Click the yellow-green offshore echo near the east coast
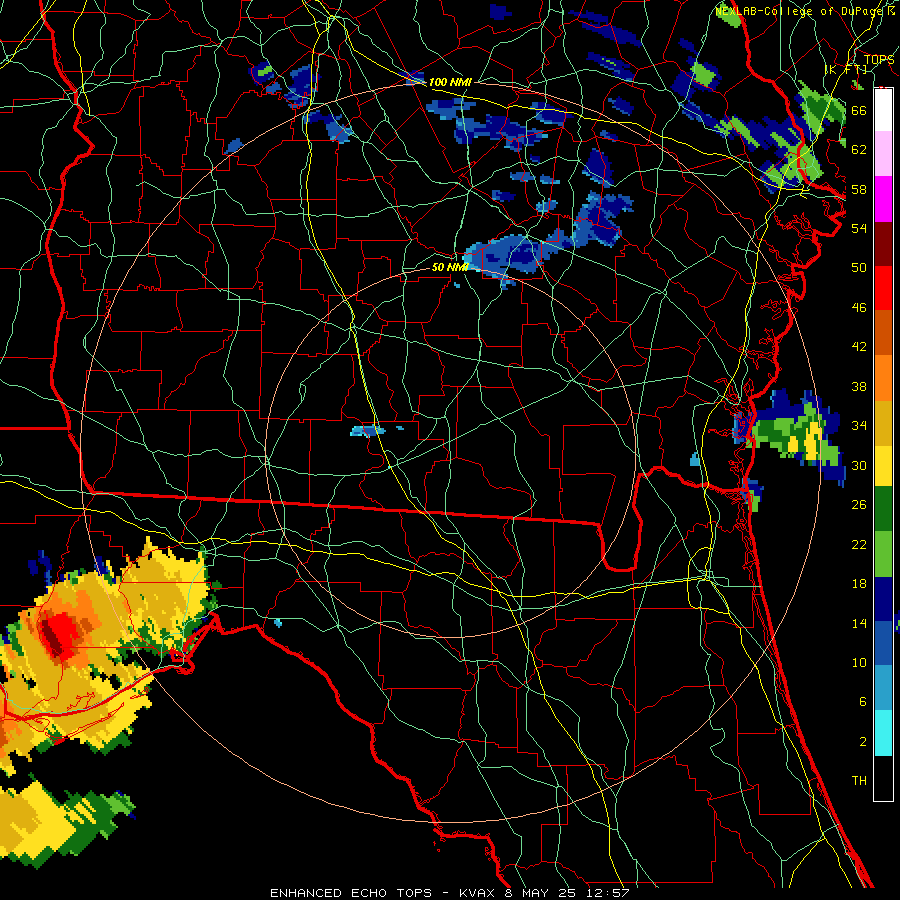 [797, 432]
